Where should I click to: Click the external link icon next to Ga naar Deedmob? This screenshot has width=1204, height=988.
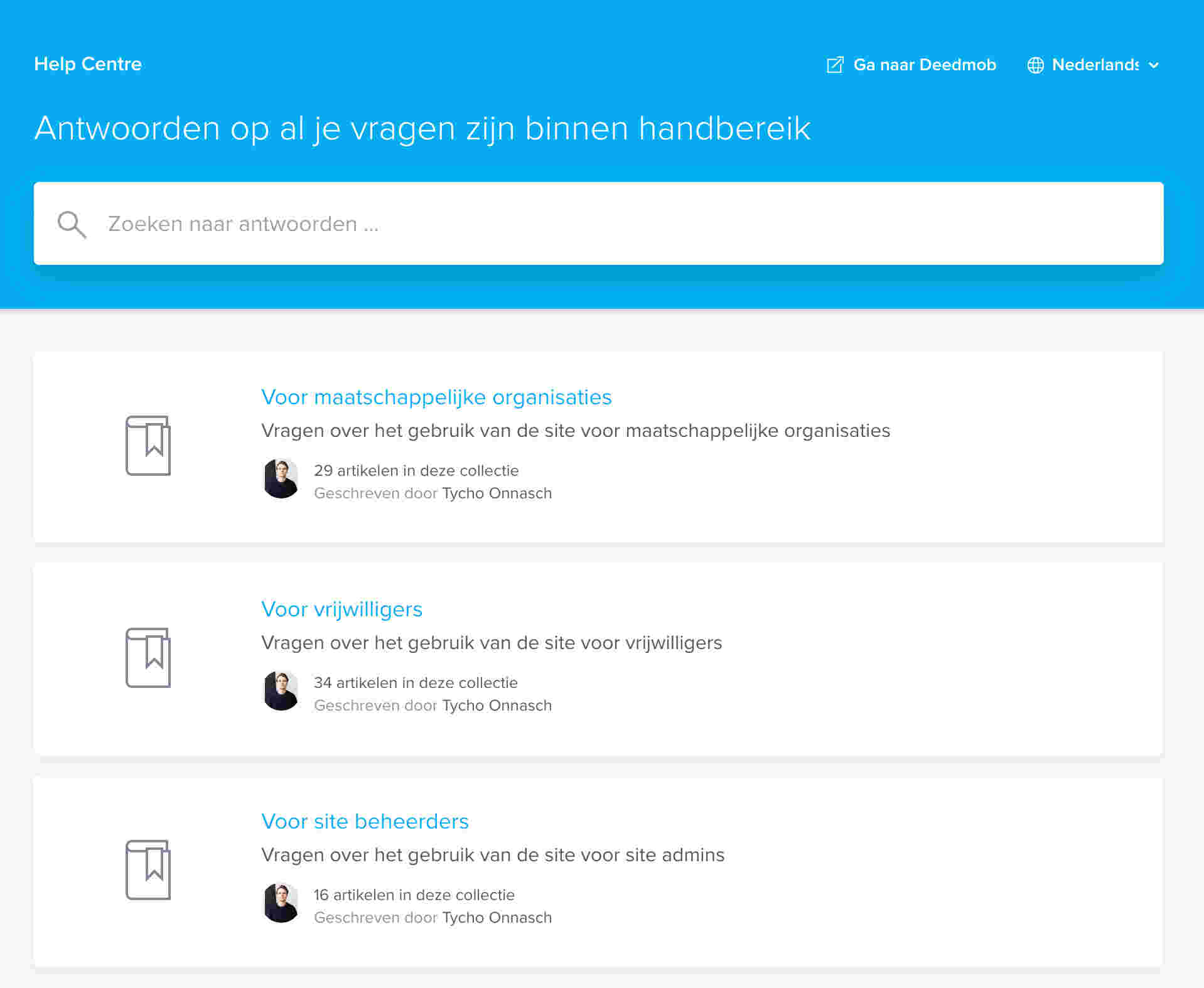point(835,65)
